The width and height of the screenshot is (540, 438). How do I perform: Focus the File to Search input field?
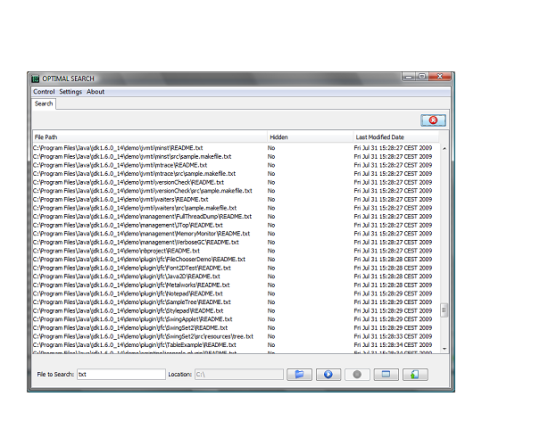tap(121, 374)
